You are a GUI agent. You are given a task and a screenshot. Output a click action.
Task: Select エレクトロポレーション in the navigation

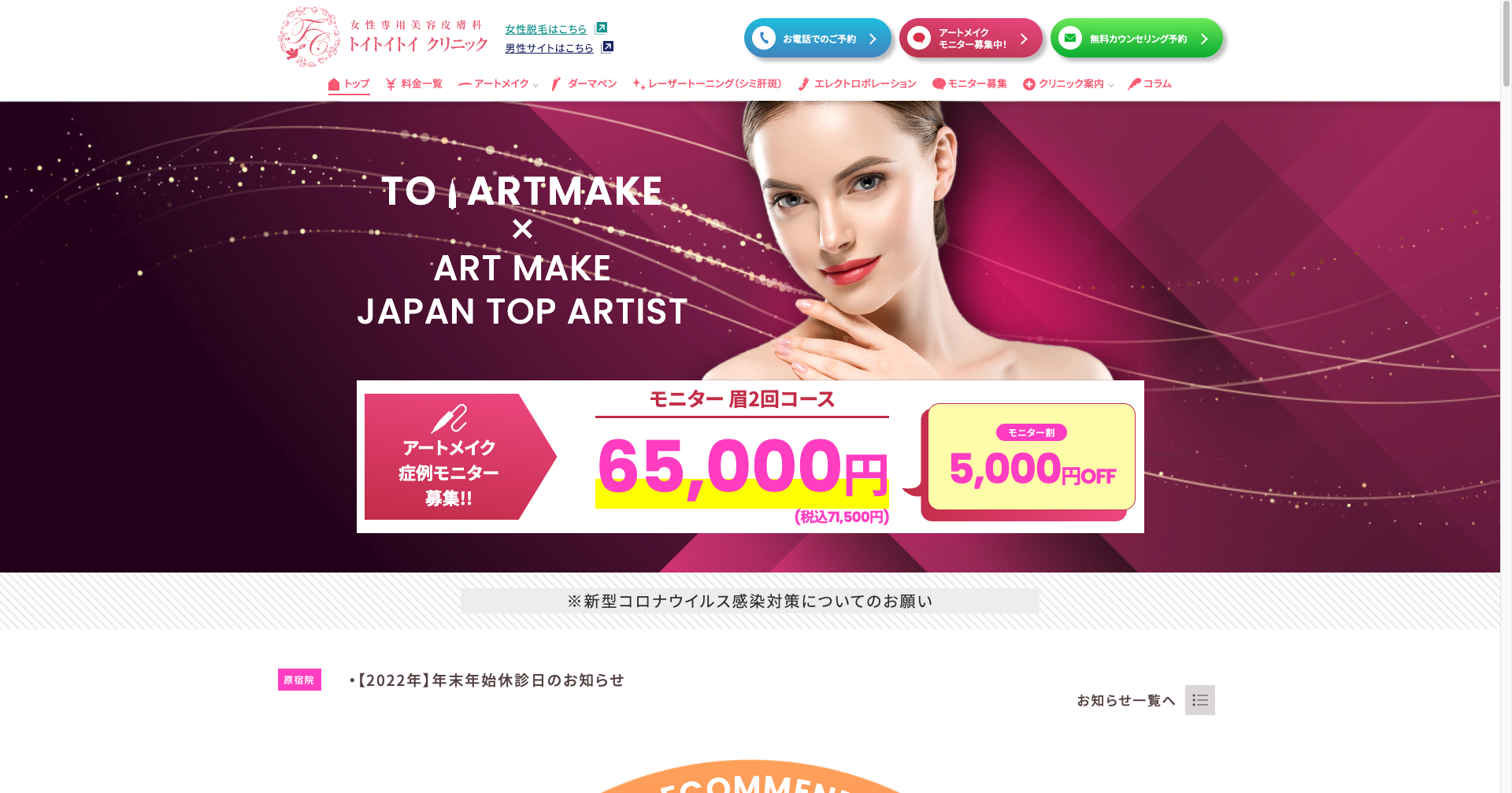click(x=857, y=84)
